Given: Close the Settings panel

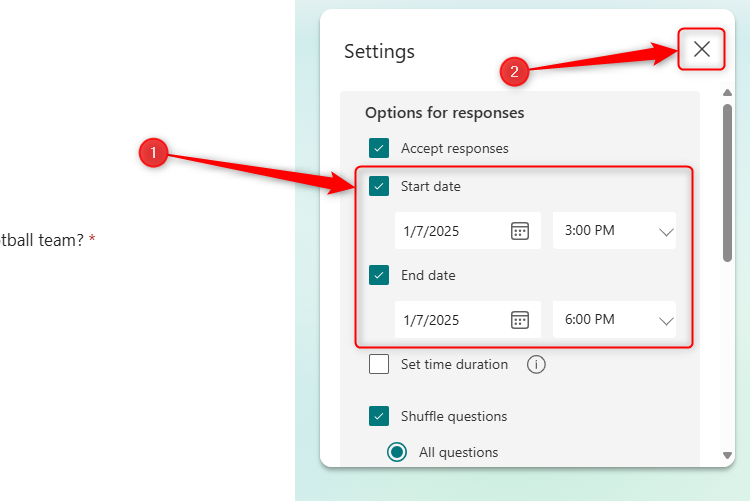Looking at the screenshot, I should click(x=702, y=49).
